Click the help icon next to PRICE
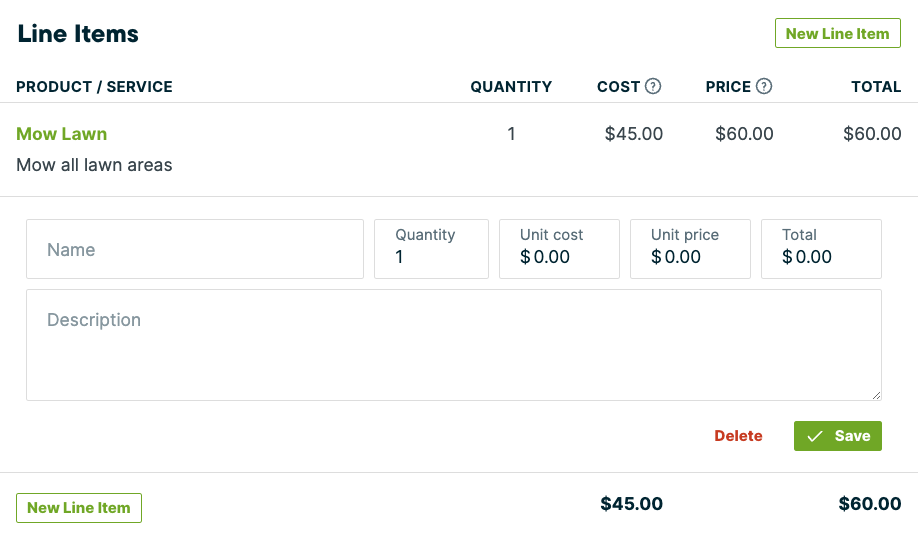The image size is (918, 535). [x=764, y=86]
